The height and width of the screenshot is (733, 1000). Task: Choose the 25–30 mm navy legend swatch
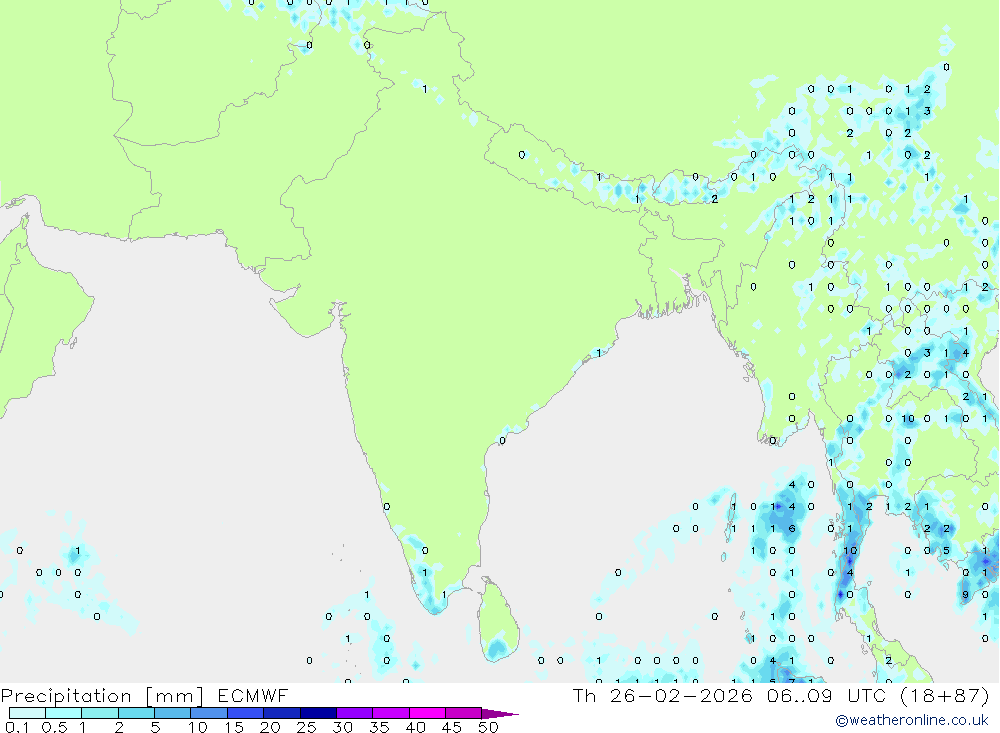pos(318,713)
